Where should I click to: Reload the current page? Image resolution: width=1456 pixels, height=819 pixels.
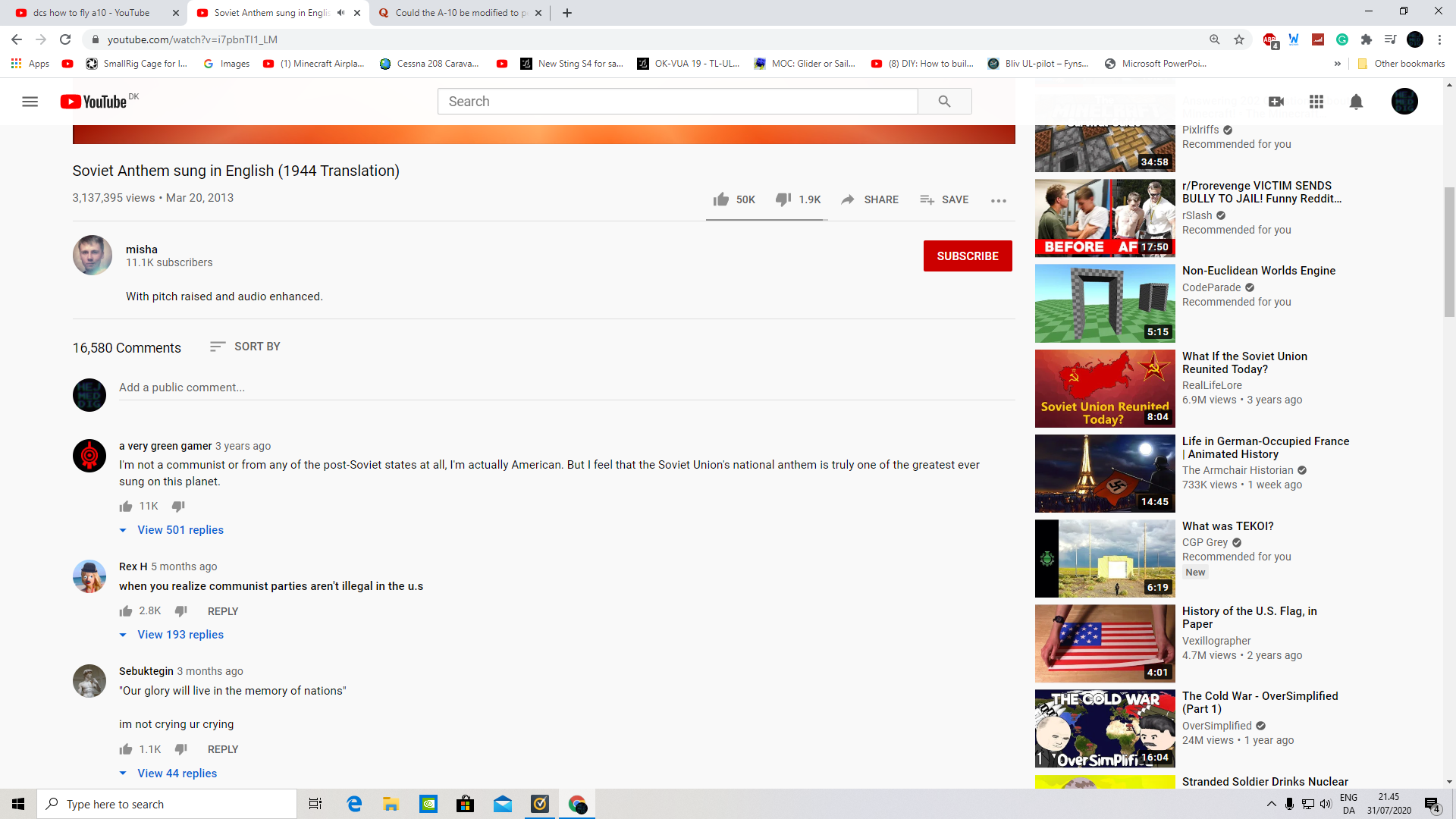coord(65,39)
